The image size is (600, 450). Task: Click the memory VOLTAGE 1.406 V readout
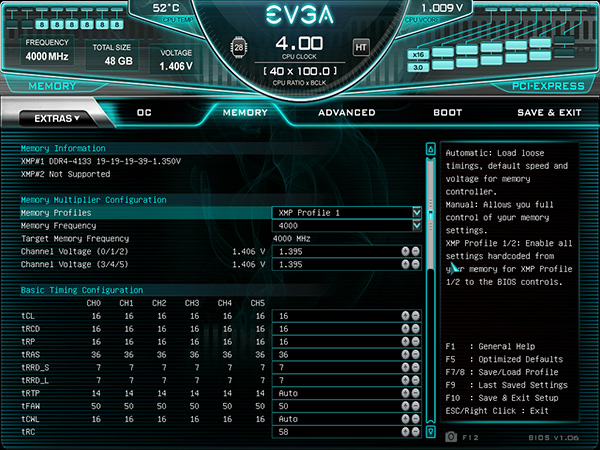[176, 60]
